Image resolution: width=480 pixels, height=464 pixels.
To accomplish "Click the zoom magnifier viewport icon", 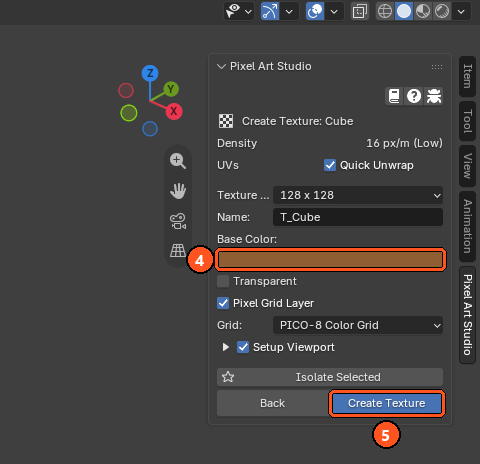I will pyautogui.click(x=178, y=161).
